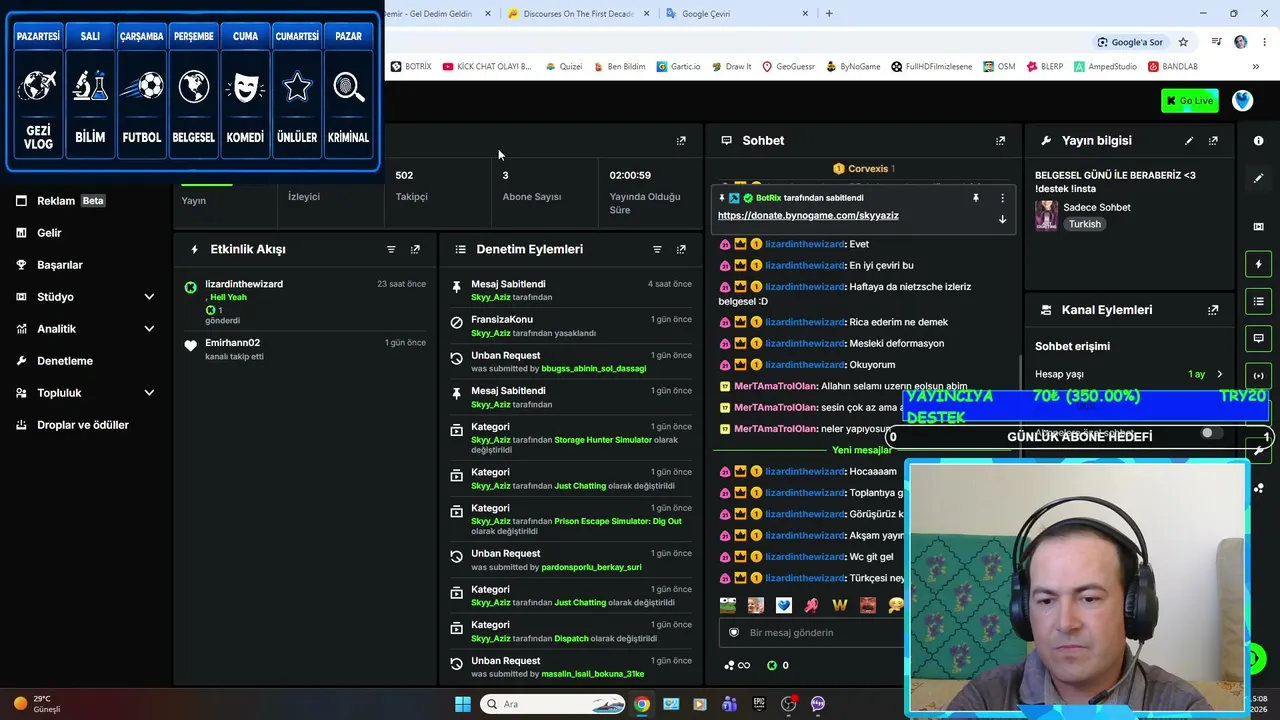Open the profile avatar menu
The height and width of the screenshot is (720, 1280).
(1243, 100)
